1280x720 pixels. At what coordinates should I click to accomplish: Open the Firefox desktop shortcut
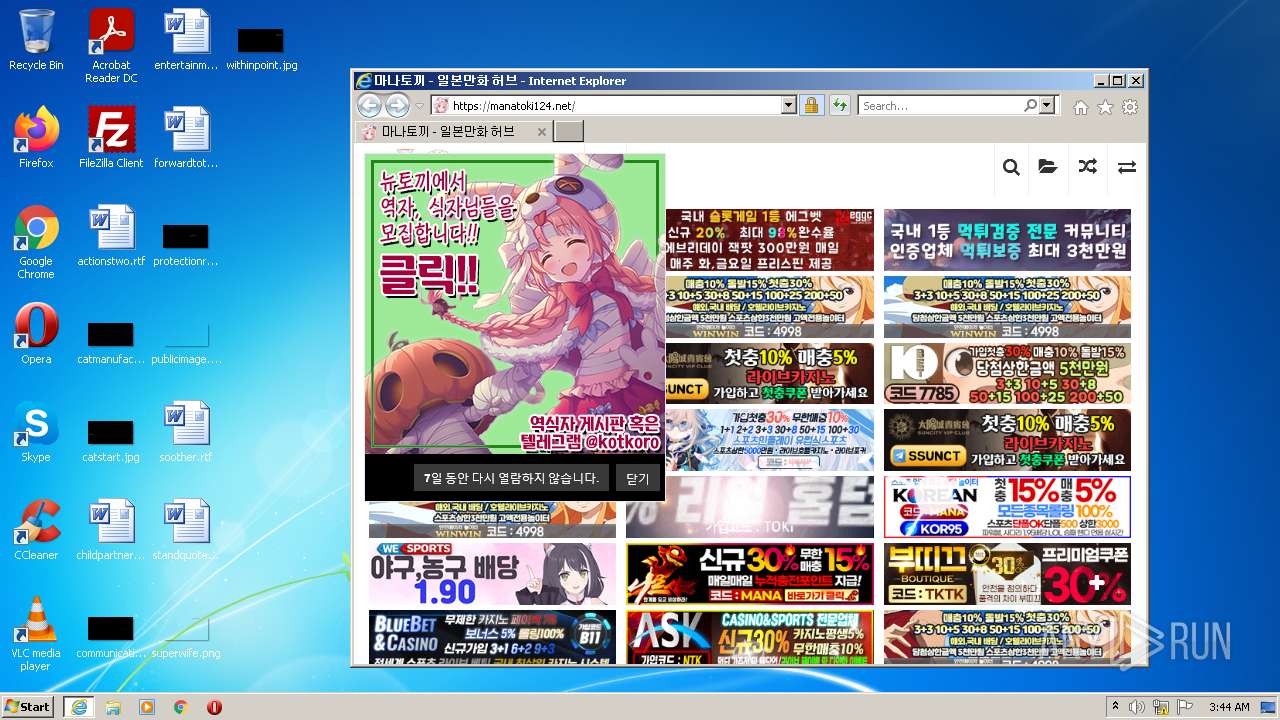[x=36, y=138]
